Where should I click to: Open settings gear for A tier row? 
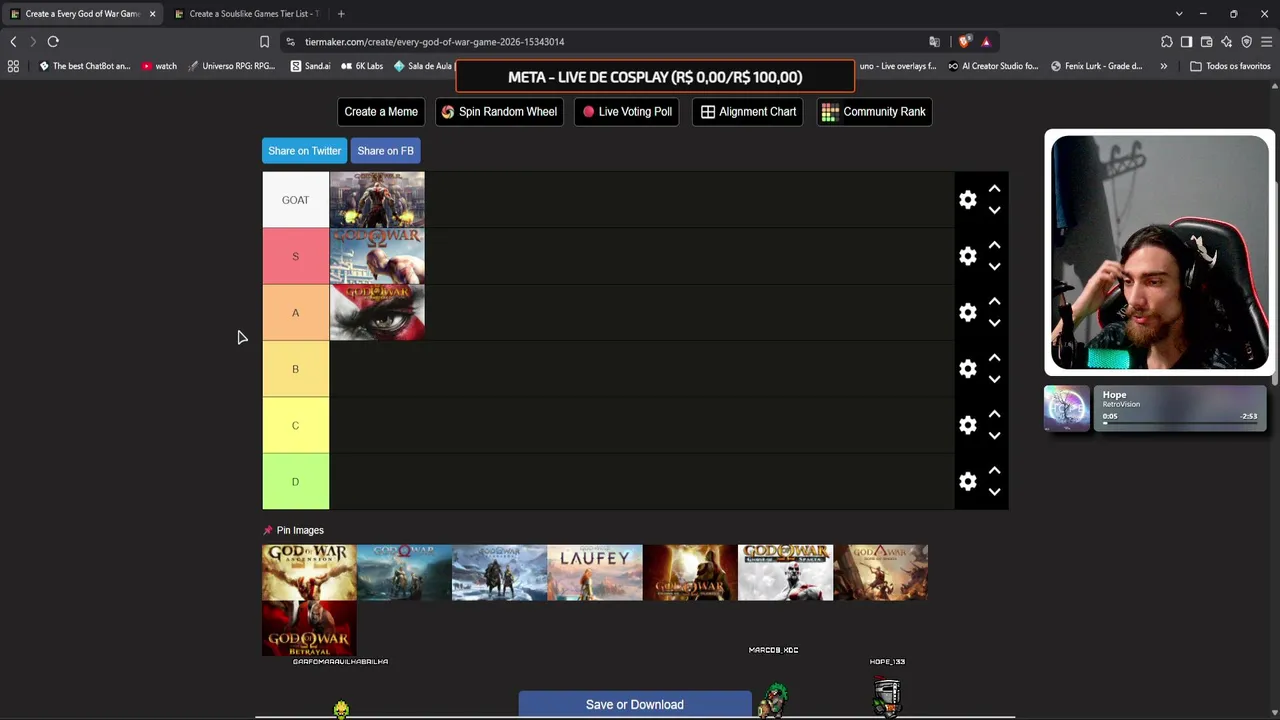pos(968,313)
